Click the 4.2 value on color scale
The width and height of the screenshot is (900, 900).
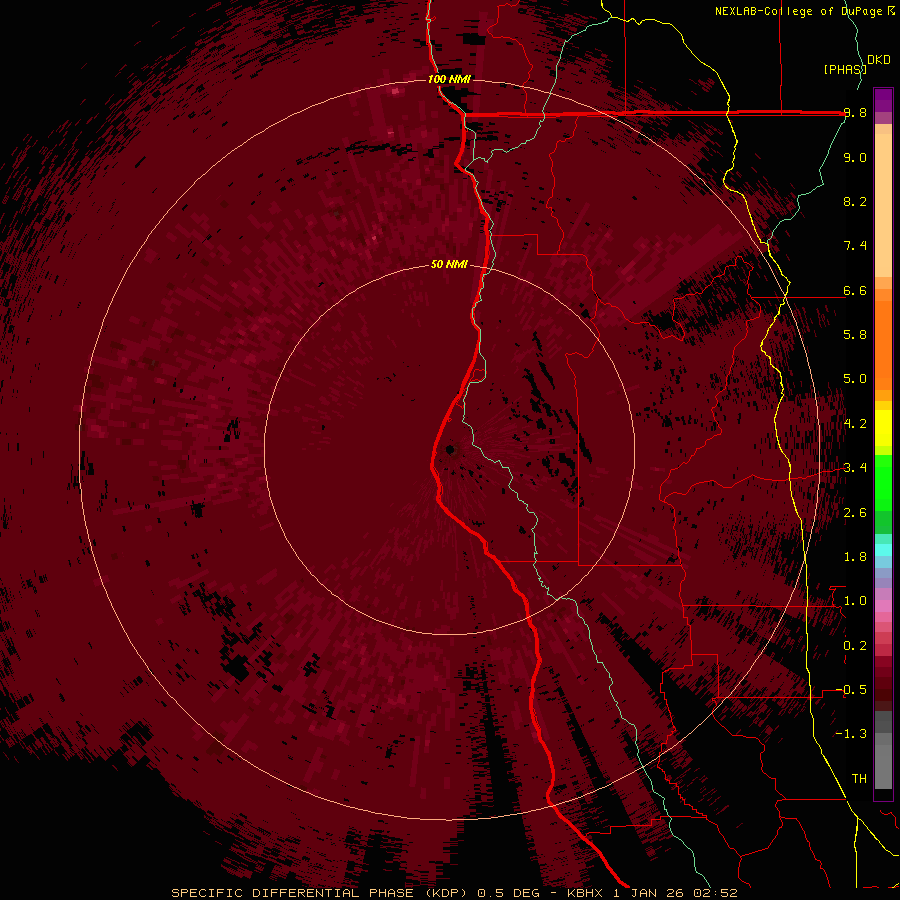tap(855, 424)
